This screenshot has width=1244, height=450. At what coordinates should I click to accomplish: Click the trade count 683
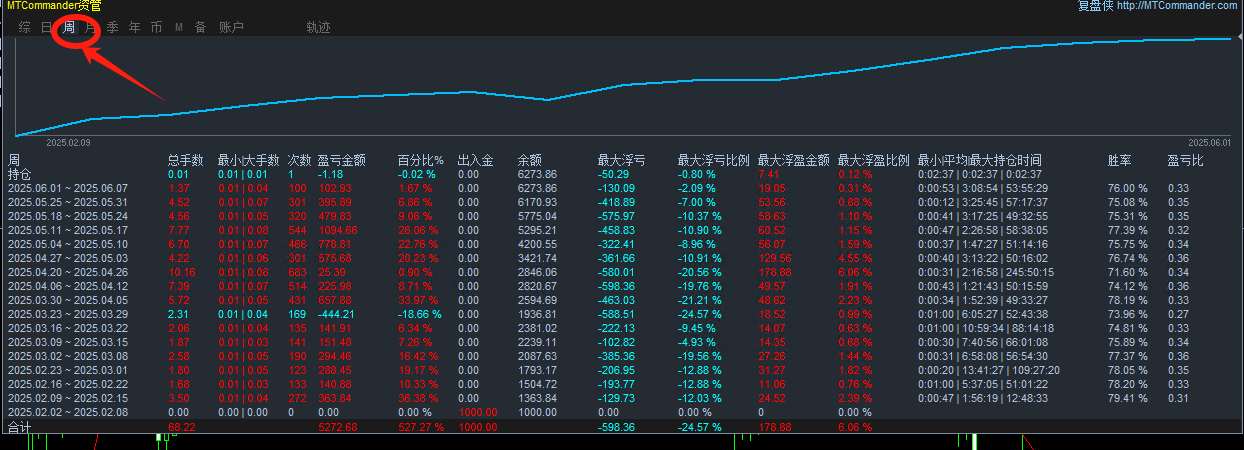(297, 272)
